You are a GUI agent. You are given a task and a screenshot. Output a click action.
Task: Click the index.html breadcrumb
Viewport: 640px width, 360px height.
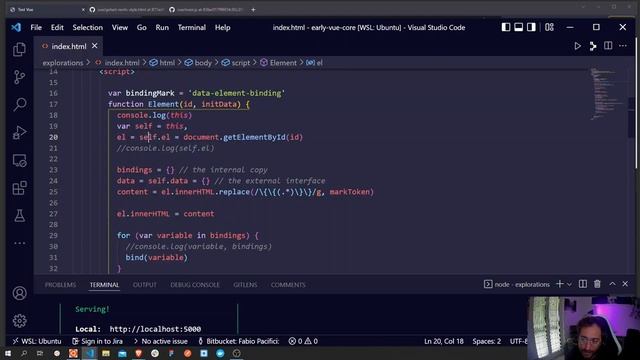[x=118, y=63]
